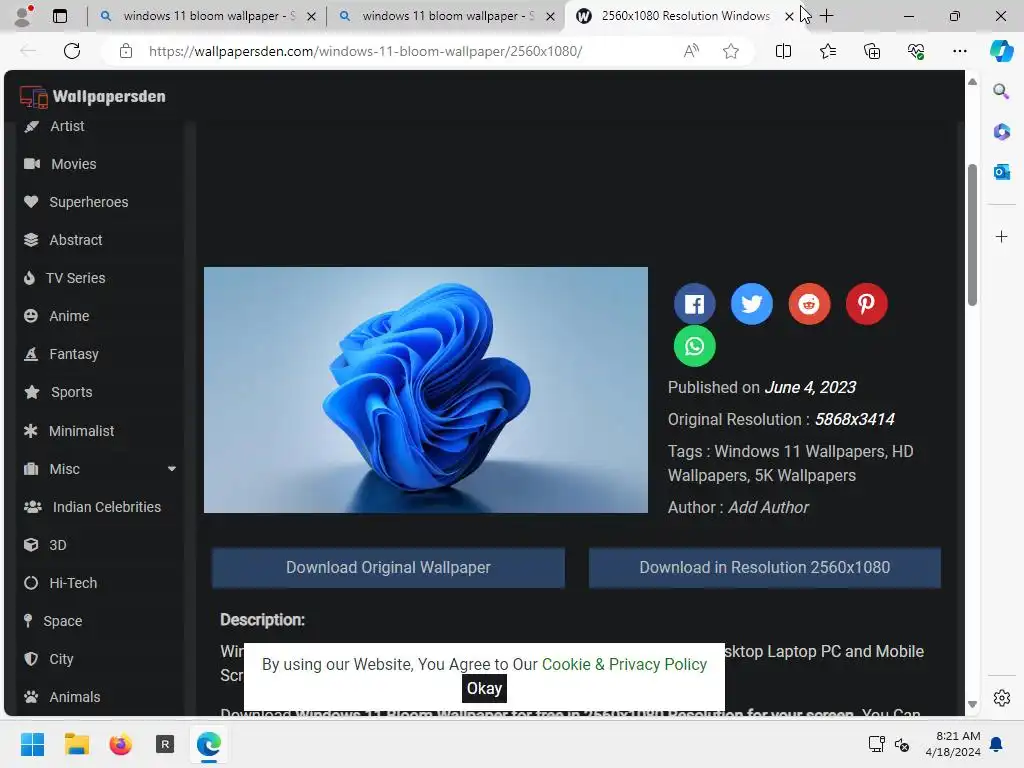Image resolution: width=1024 pixels, height=768 pixels.
Task: Share wallpaper on Pinterest
Action: point(867,304)
